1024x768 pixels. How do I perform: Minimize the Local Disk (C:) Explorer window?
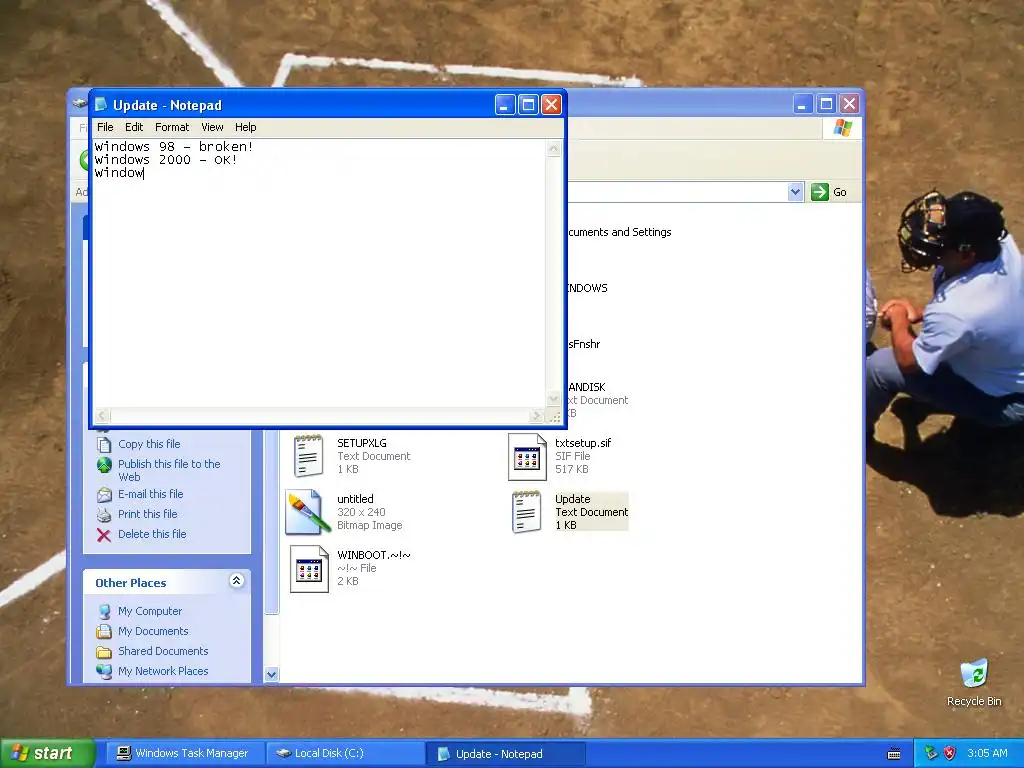coord(803,104)
